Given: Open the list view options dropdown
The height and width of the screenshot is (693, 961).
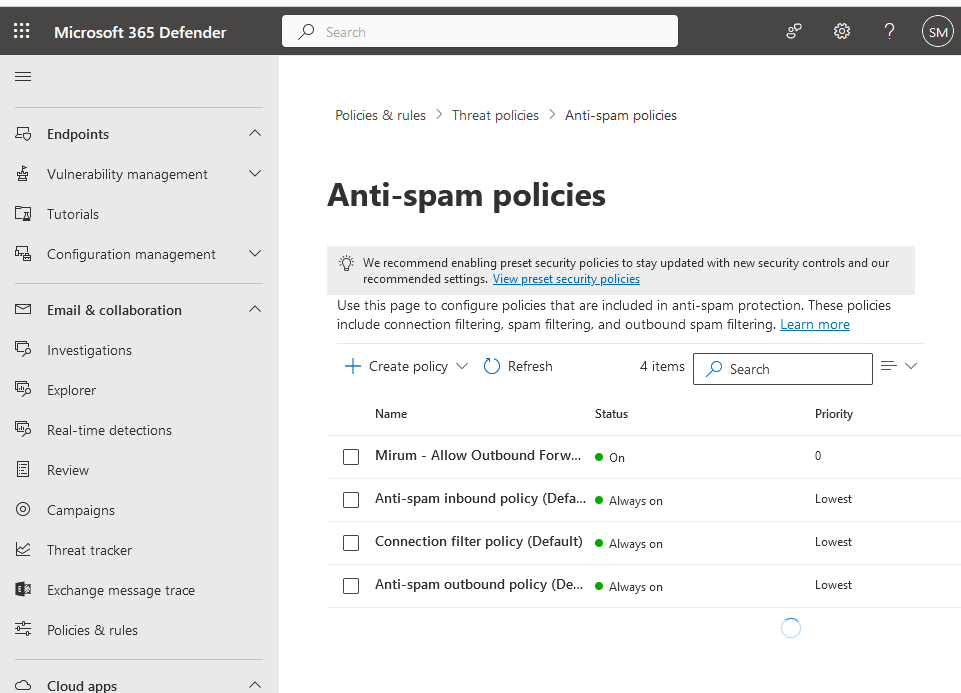Looking at the screenshot, I should pos(898,366).
